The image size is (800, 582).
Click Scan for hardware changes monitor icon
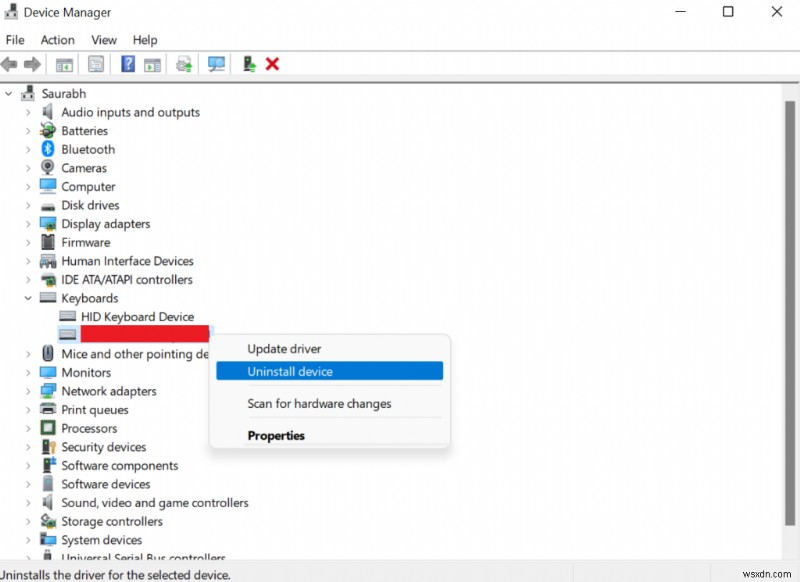[216, 64]
